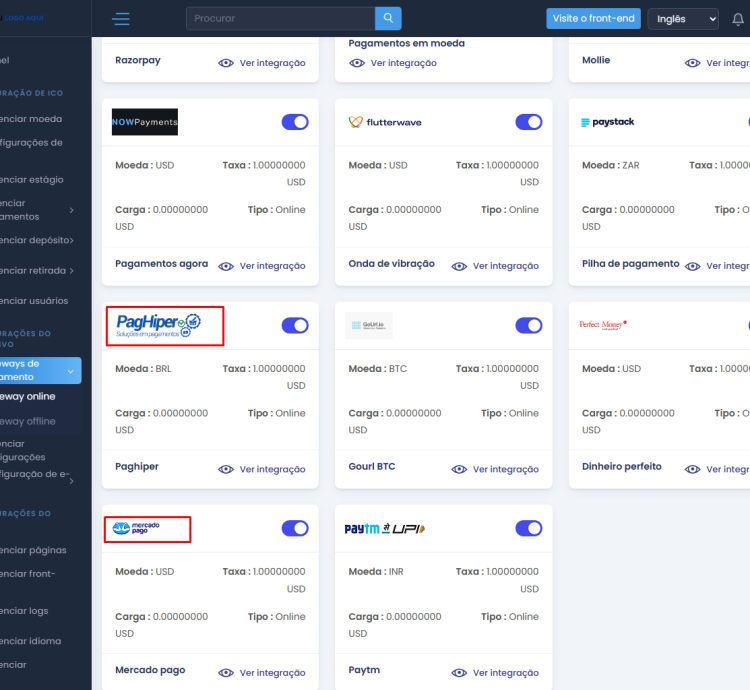Click Ver integração link for Mercado pago
This screenshot has width=750, height=690.
point(272,673)
